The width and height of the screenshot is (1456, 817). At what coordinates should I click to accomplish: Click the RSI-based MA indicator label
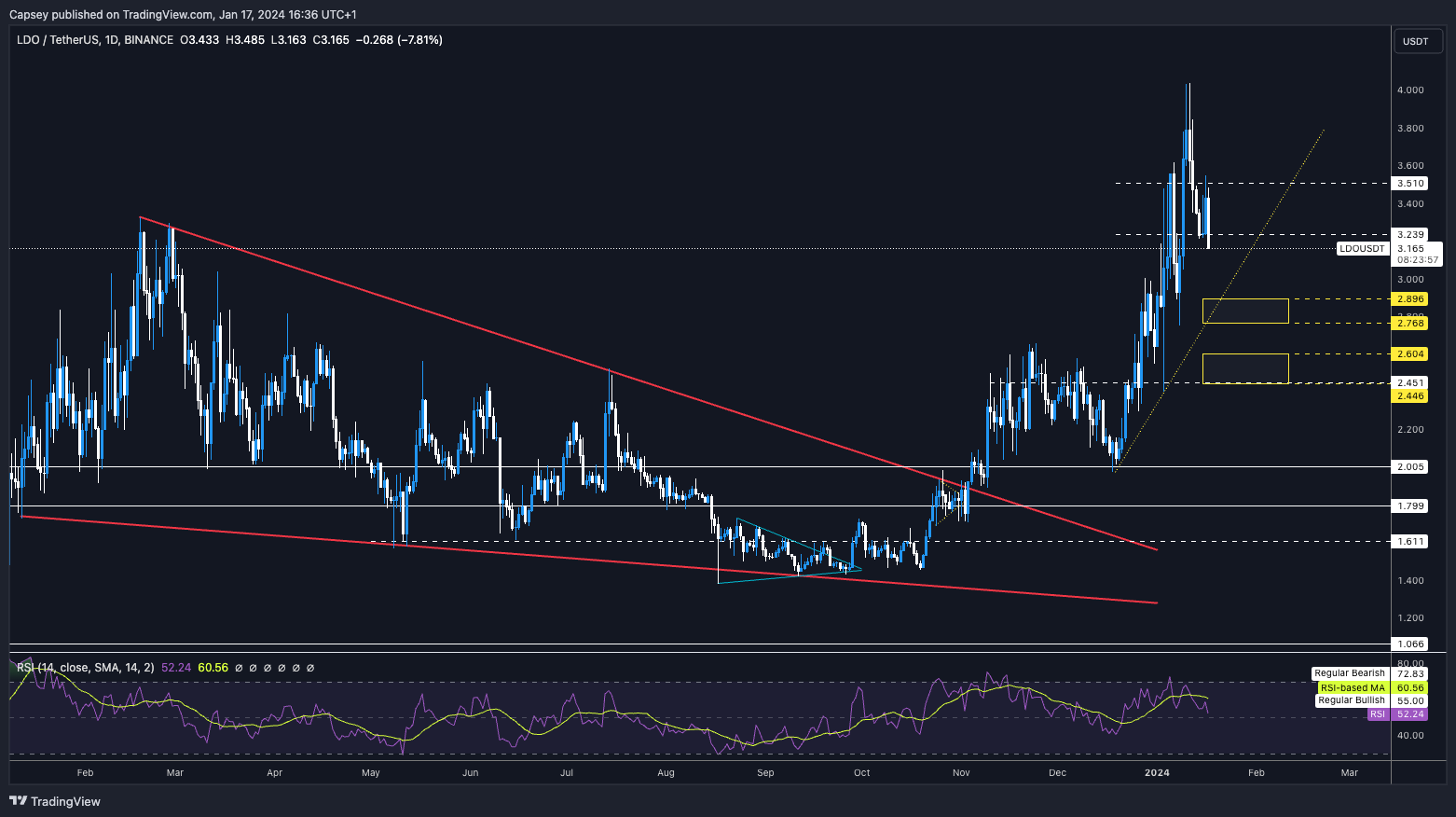point(1352,687)
